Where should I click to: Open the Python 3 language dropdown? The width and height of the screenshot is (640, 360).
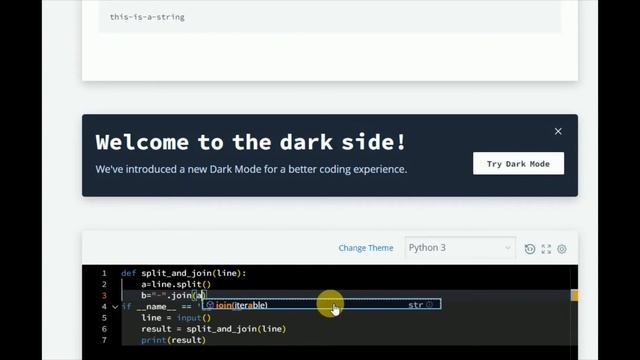(x=460, y=248)
